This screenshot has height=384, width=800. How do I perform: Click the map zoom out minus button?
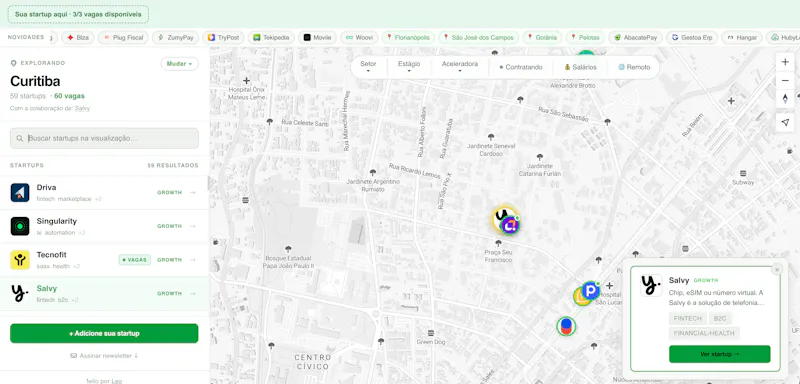coord(785,81)
